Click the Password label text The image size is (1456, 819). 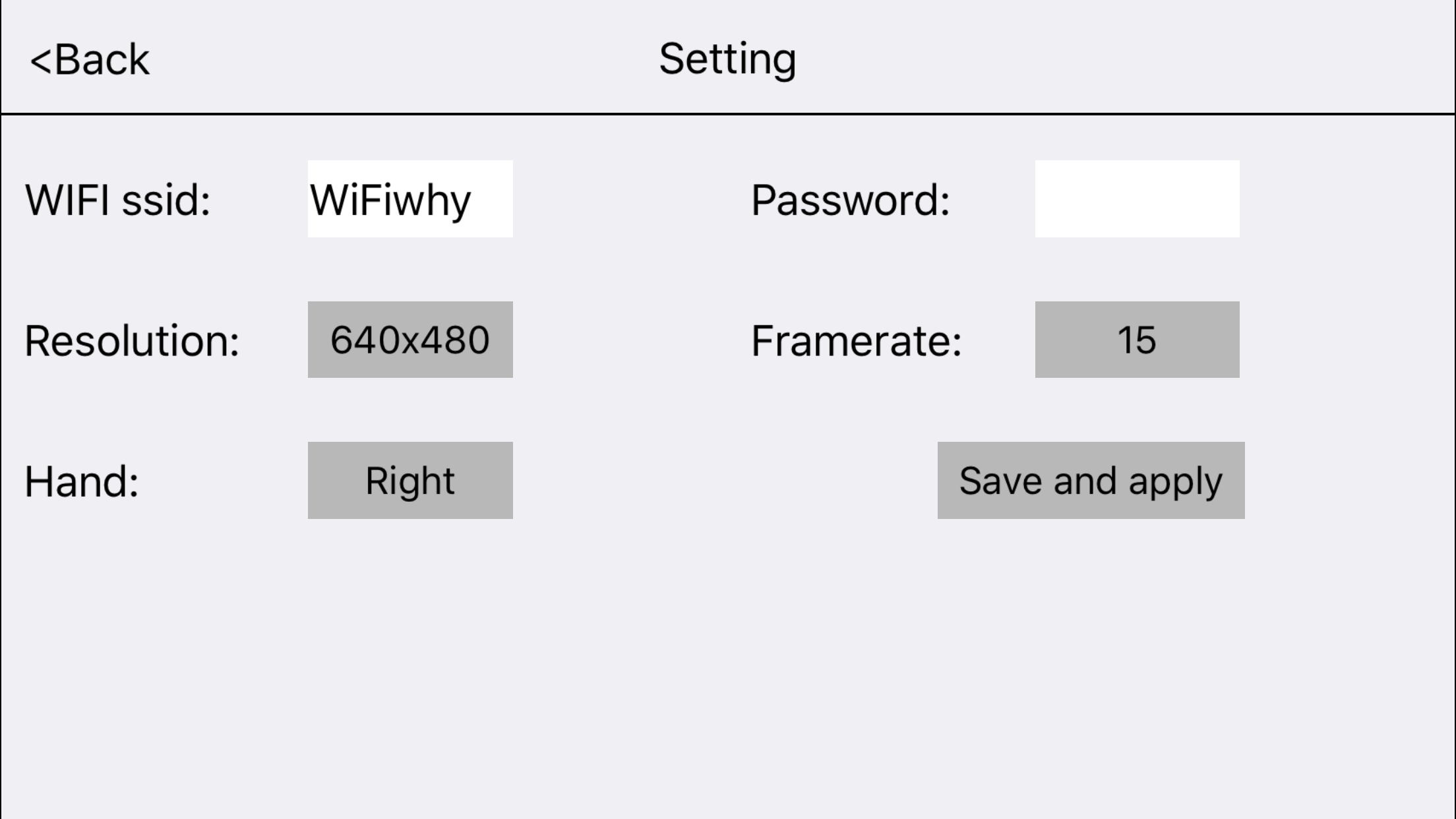pyautogui.click(x=851, y=200)
